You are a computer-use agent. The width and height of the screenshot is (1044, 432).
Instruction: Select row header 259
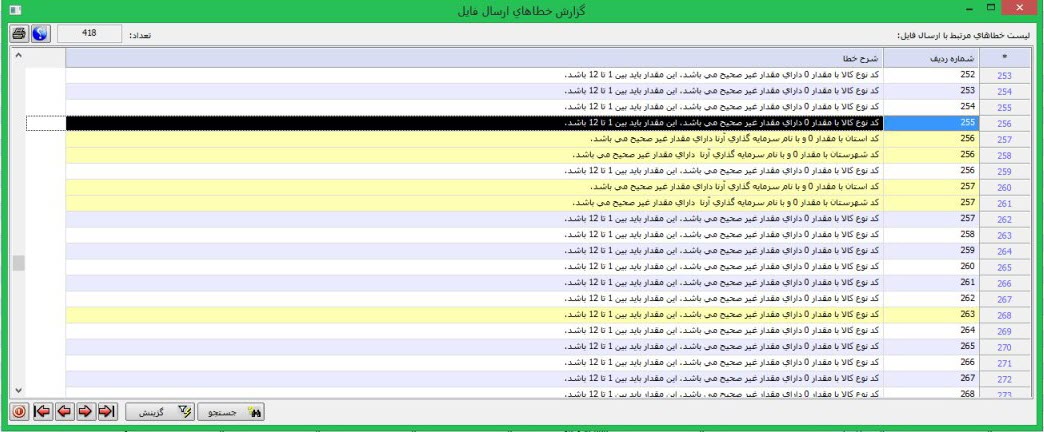point(1003,171)
